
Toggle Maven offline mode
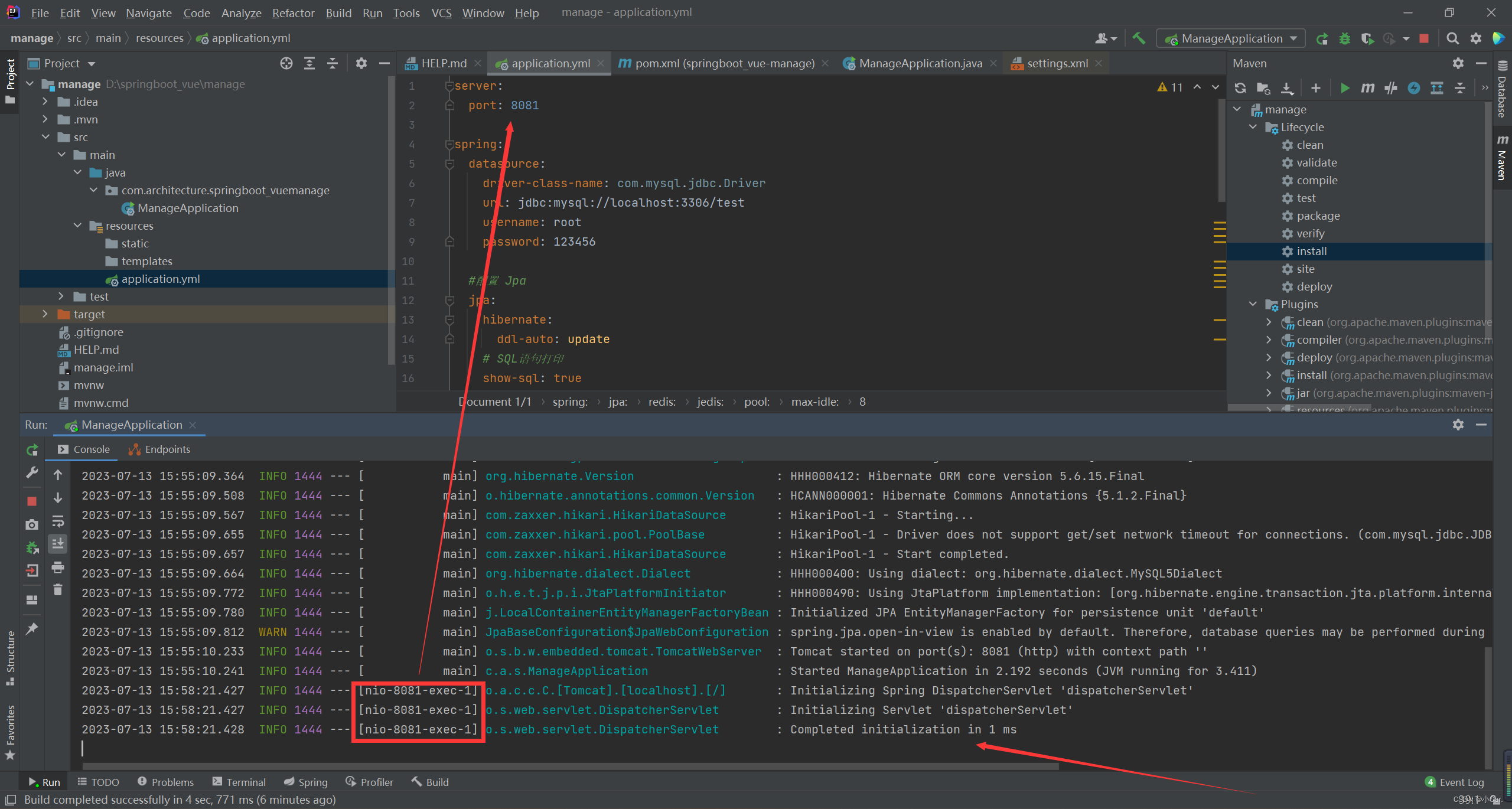(x=1391, y=88)
